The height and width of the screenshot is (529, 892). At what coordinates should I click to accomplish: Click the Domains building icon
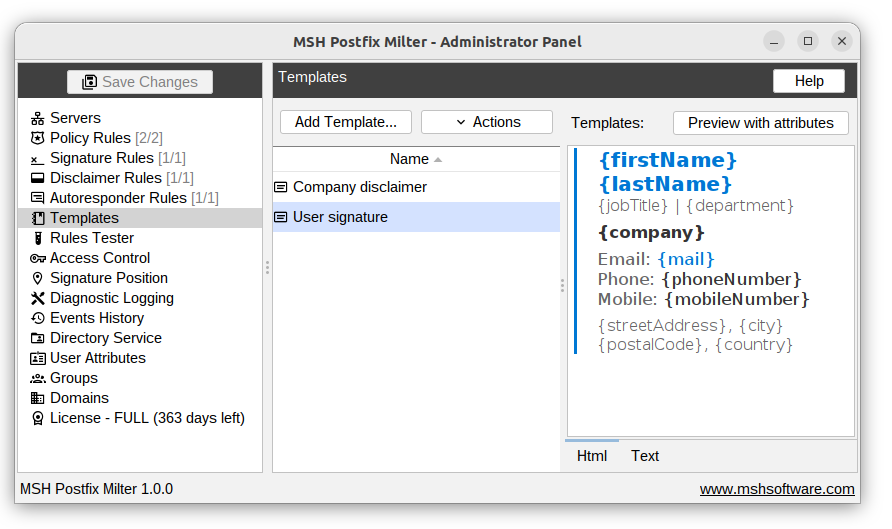pyautogui.click(x=38, y=398)
